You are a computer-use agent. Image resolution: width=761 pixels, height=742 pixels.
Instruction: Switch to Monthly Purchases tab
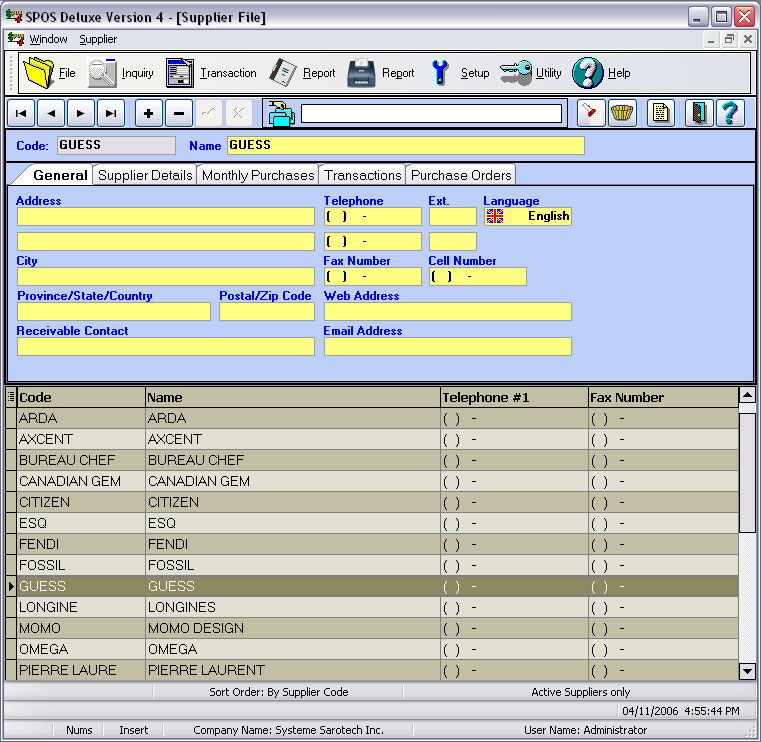258,175
